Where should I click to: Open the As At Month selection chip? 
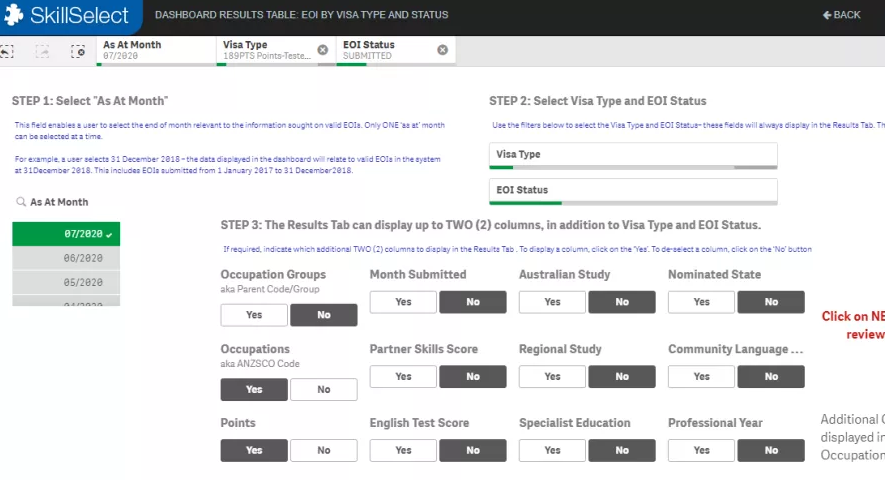[x=155, y=50]
